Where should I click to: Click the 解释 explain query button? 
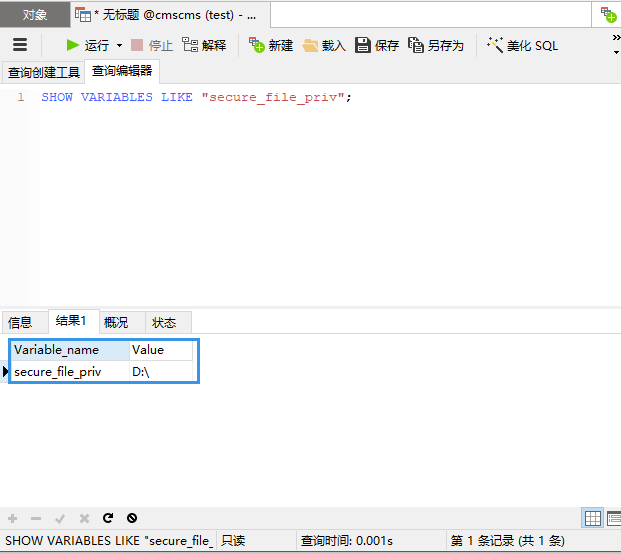point(204,45)
